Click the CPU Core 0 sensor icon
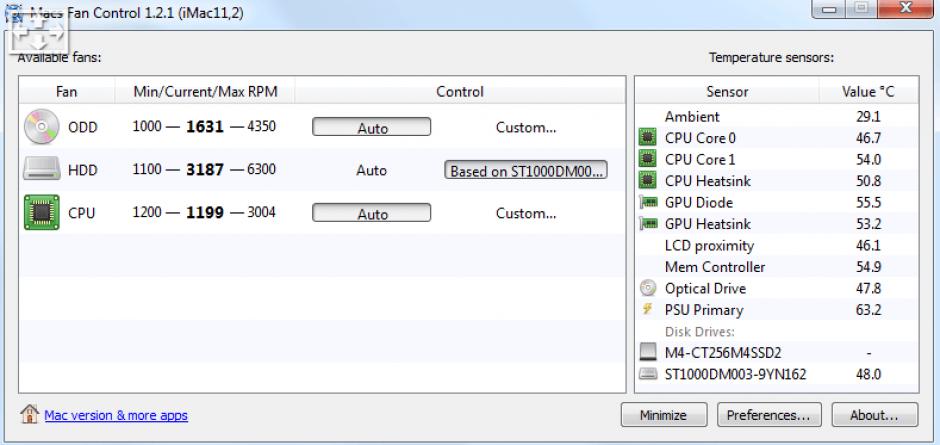Screen dimensions: 940x445 [647, 138]
